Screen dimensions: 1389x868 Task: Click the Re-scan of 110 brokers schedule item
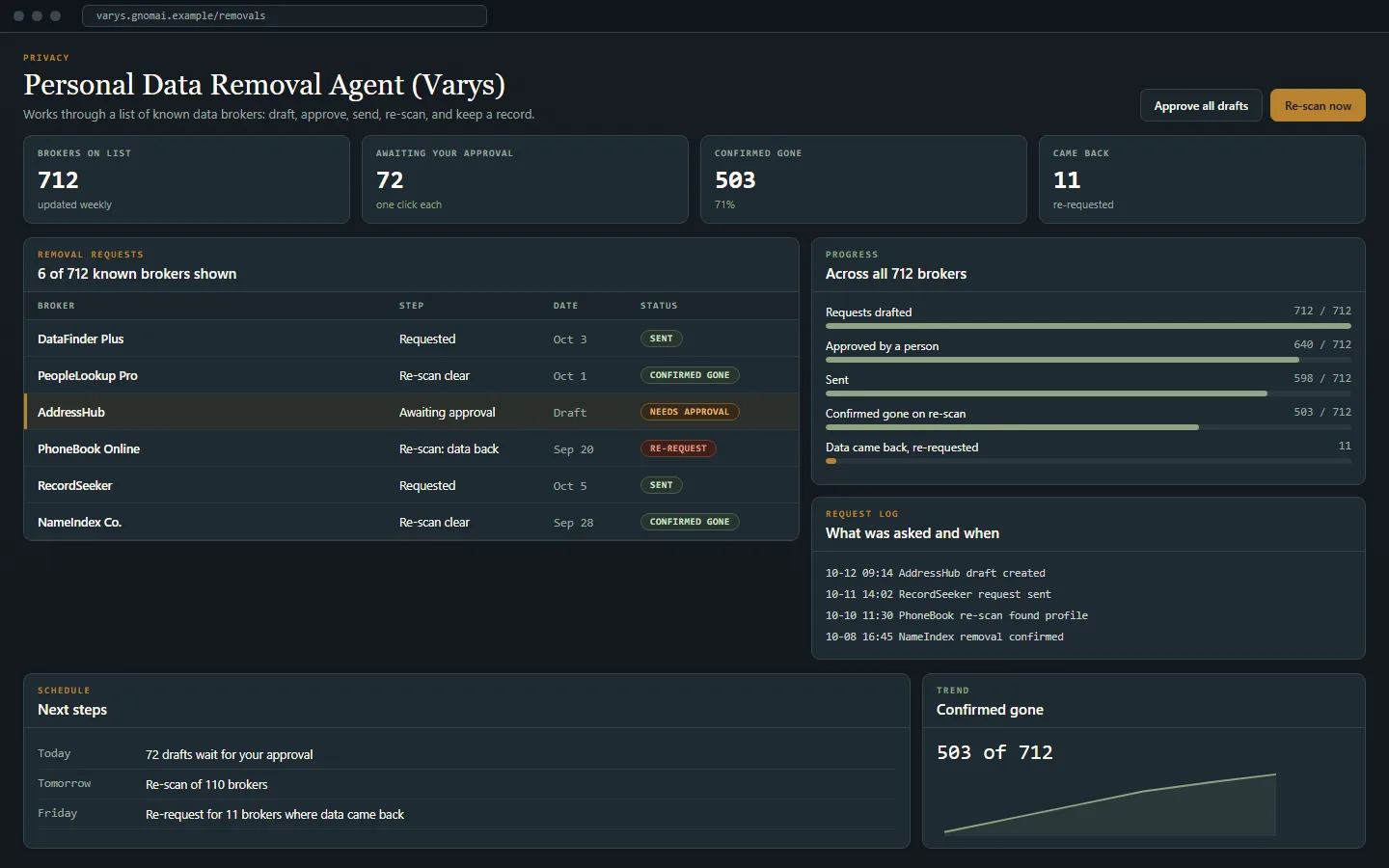pos(206,784)
